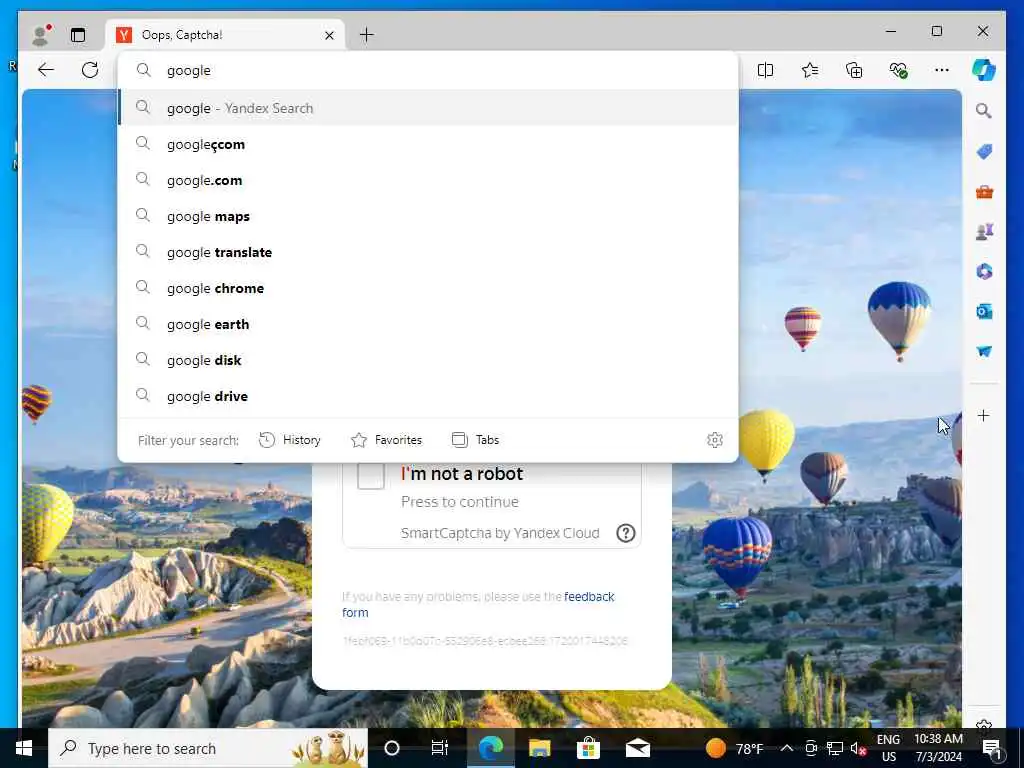Close the Oops, Captcha! tab
1024x768 pixels.
[329, 35]
